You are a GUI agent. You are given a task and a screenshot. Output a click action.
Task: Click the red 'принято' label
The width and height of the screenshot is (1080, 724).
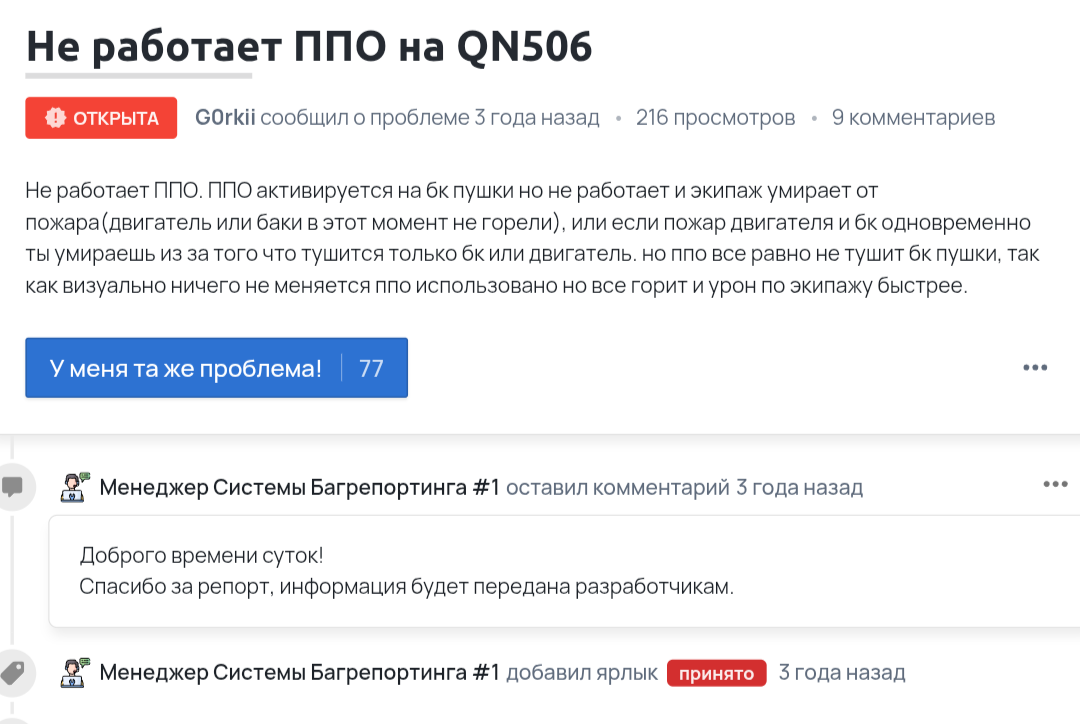pos(716,673)
